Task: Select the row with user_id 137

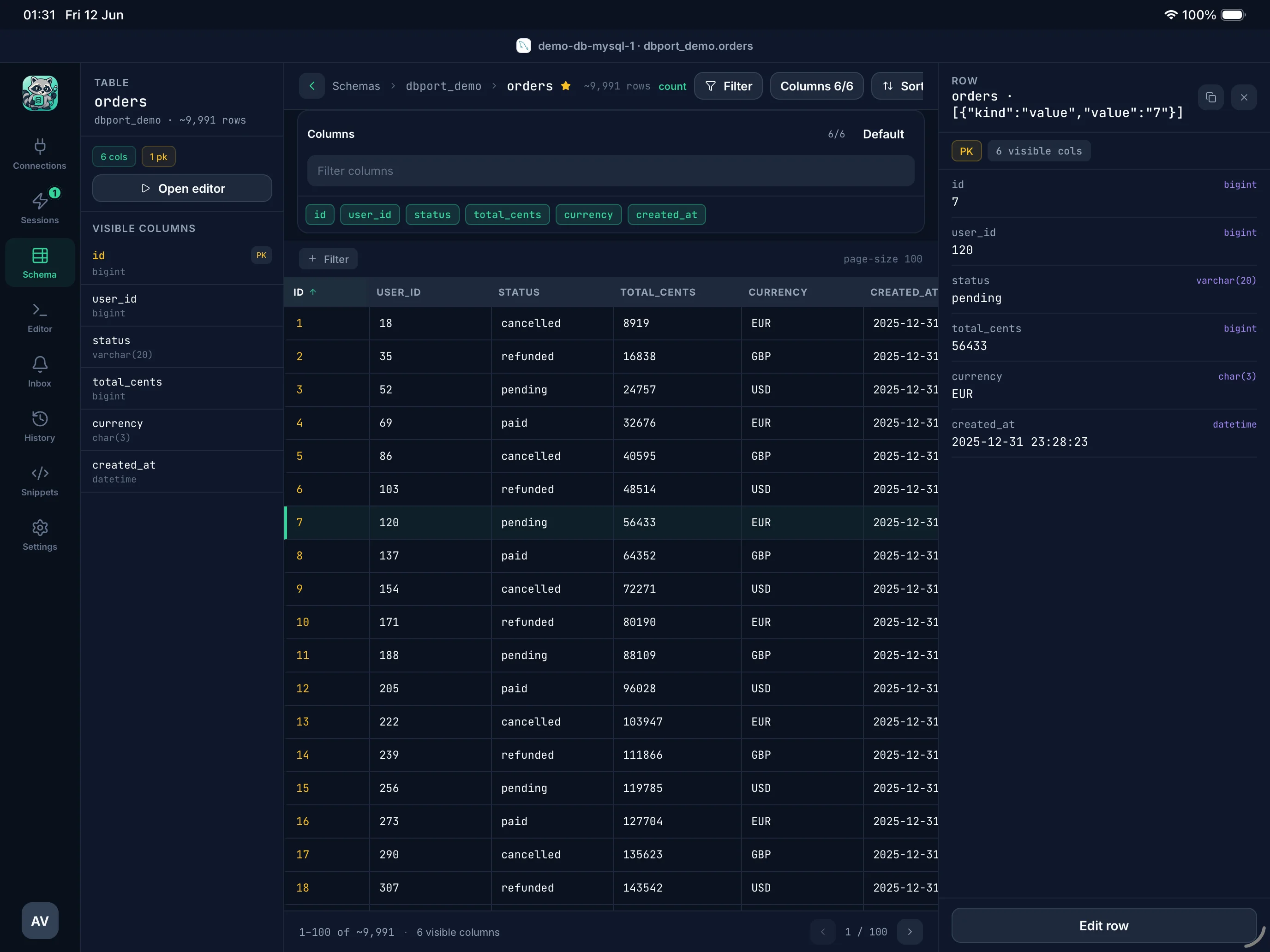Action: click(x=611, y=555)
